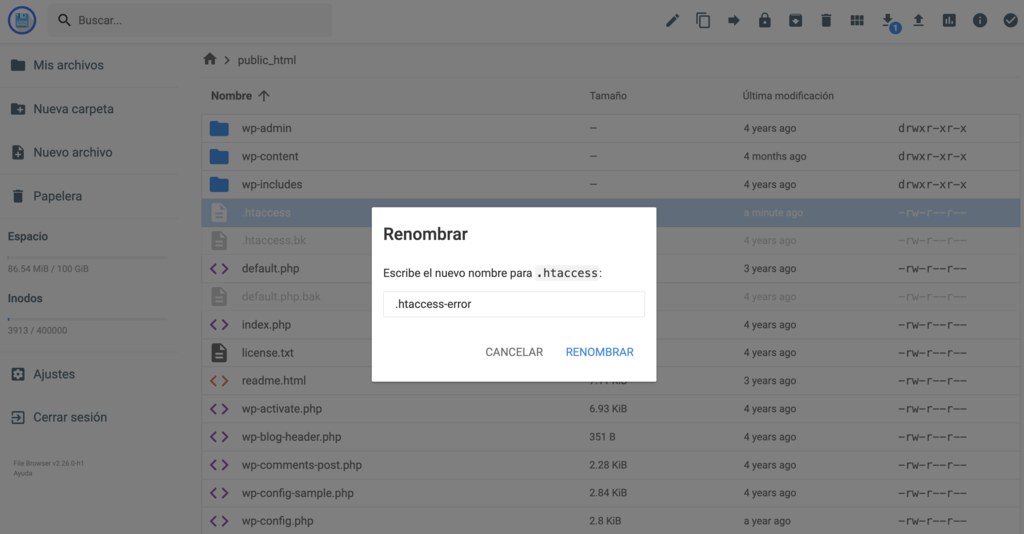The height and width of the screenshot is (534, 1024).
Task: Click the move file arrow icon
Action: pos(733,21)
